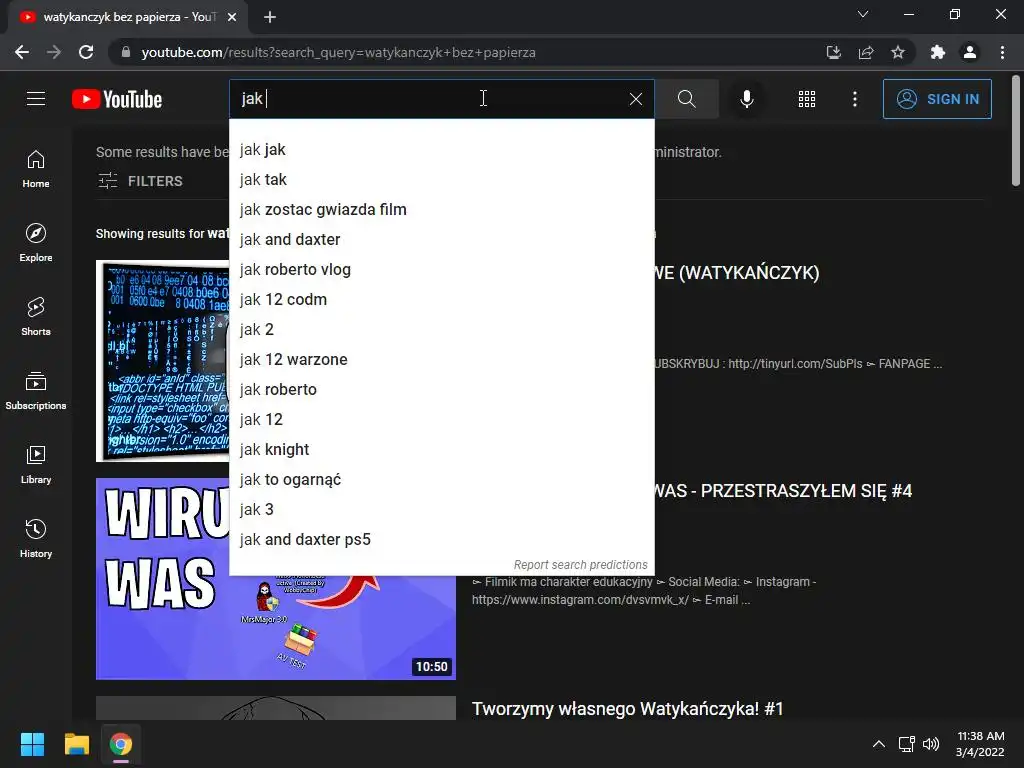Open a new Chrome tab

[x=270, y=17]
